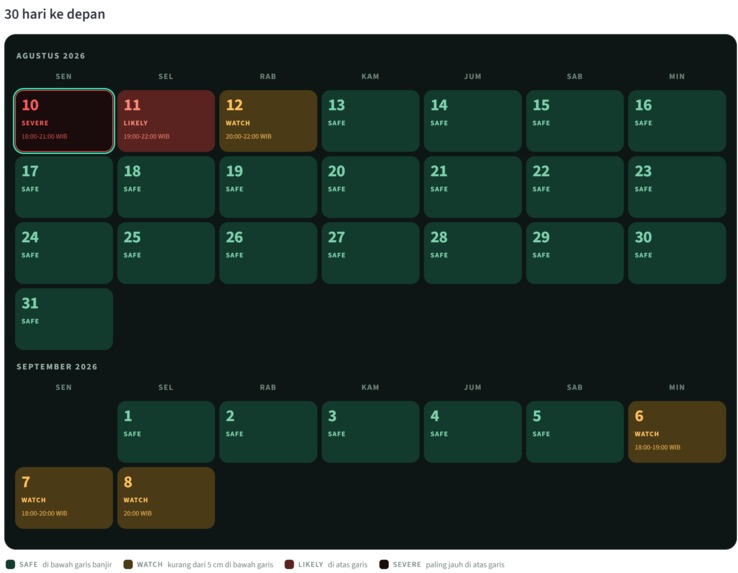Screen dimensions: 738x573
Task: Pick August 19 in the calendar
Action: pos(268,187)
